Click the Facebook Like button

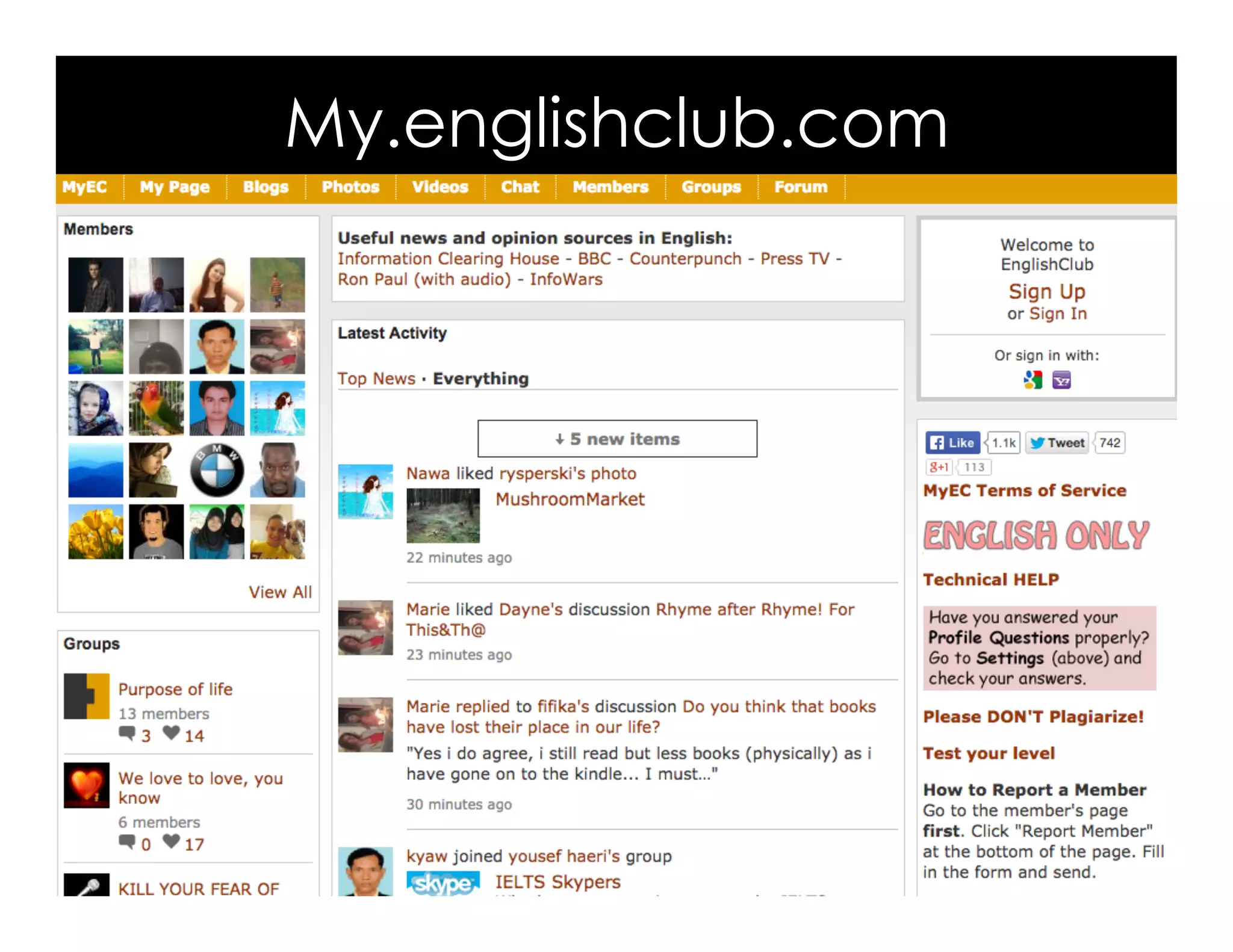pos(952,443)
